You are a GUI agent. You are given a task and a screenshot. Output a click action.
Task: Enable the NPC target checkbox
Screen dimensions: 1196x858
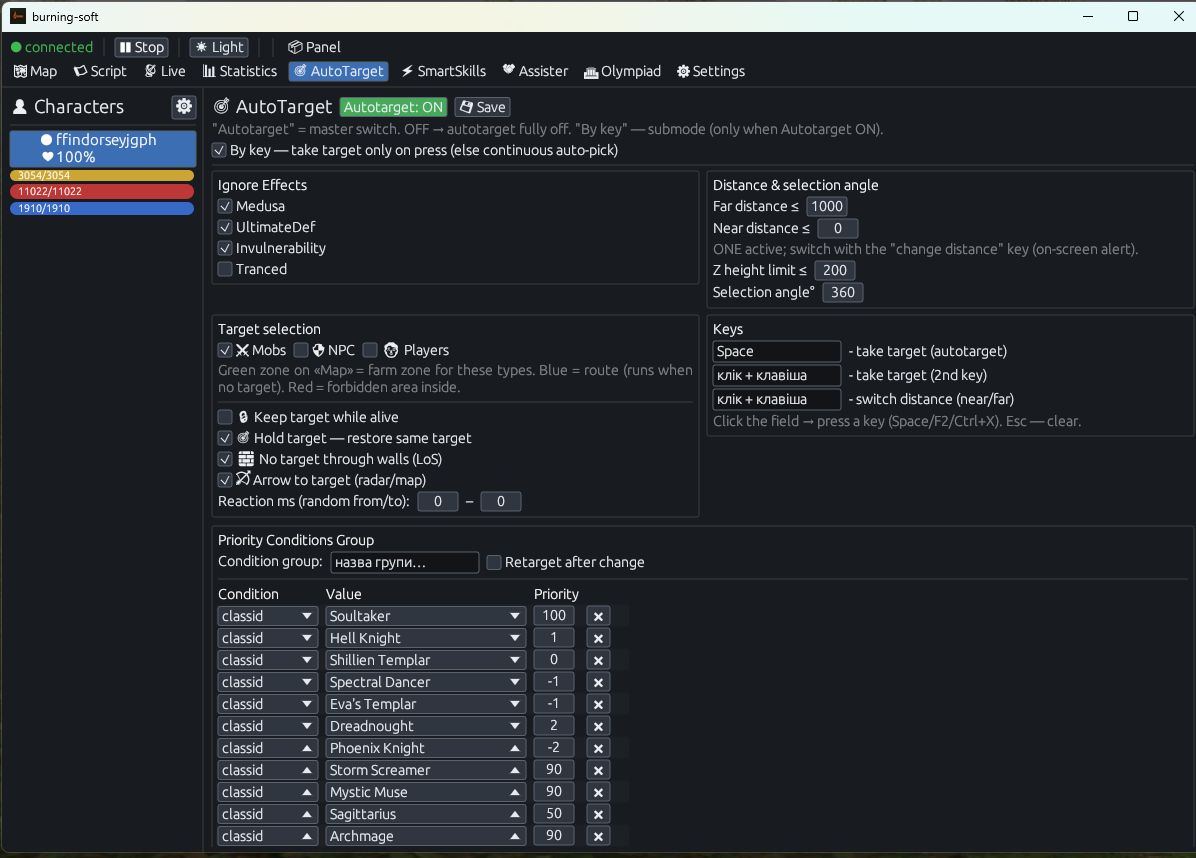(301, 350)
